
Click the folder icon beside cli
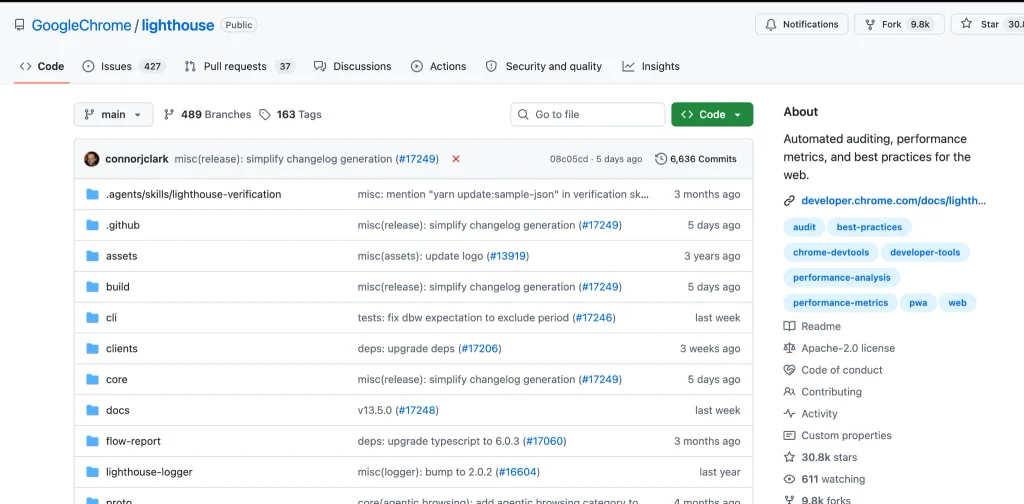92,317
